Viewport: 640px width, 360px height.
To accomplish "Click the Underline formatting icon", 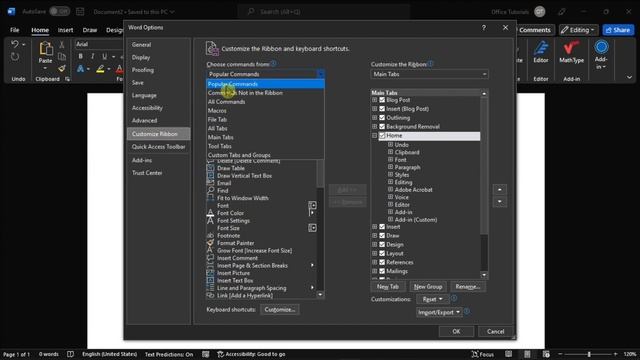I will point(104,56).
